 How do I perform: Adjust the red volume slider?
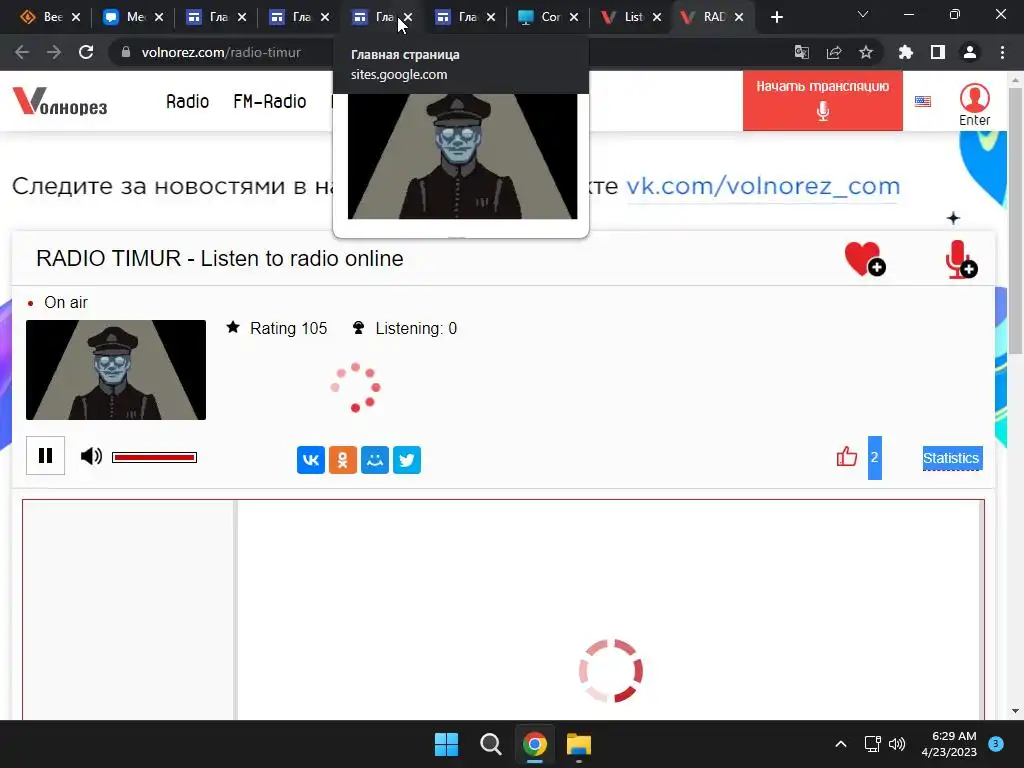point(154,457)
